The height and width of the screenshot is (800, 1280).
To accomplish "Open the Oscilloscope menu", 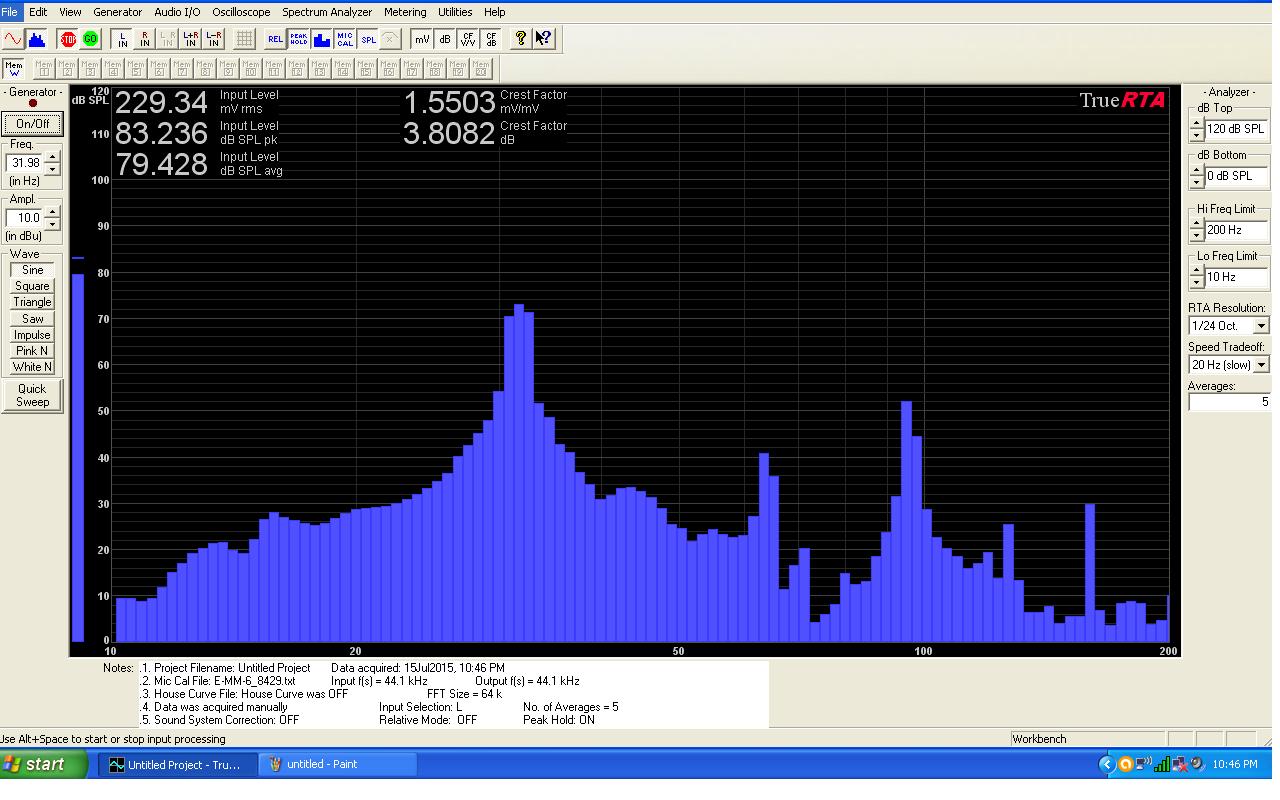I will coord(241,12).
